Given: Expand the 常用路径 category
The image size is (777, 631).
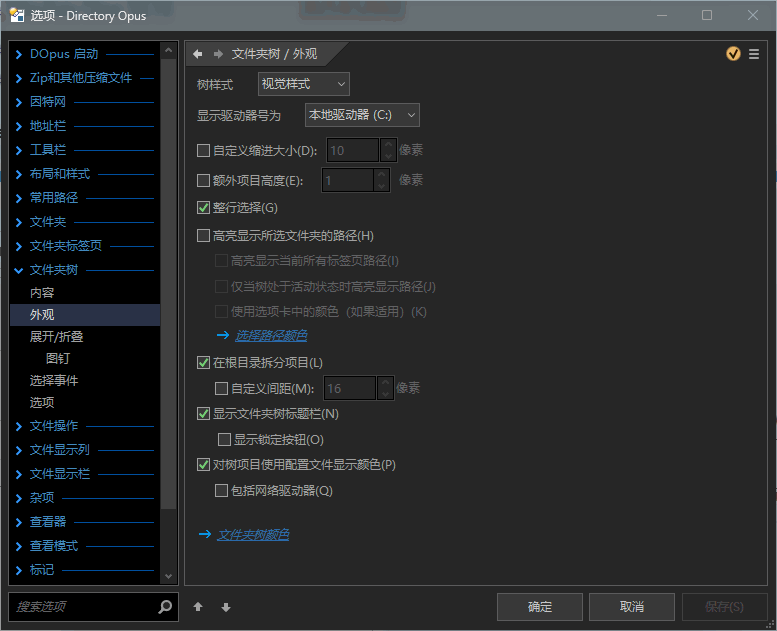Looking at the screenshot, I should pyautogui.click(x=19, y=198).
